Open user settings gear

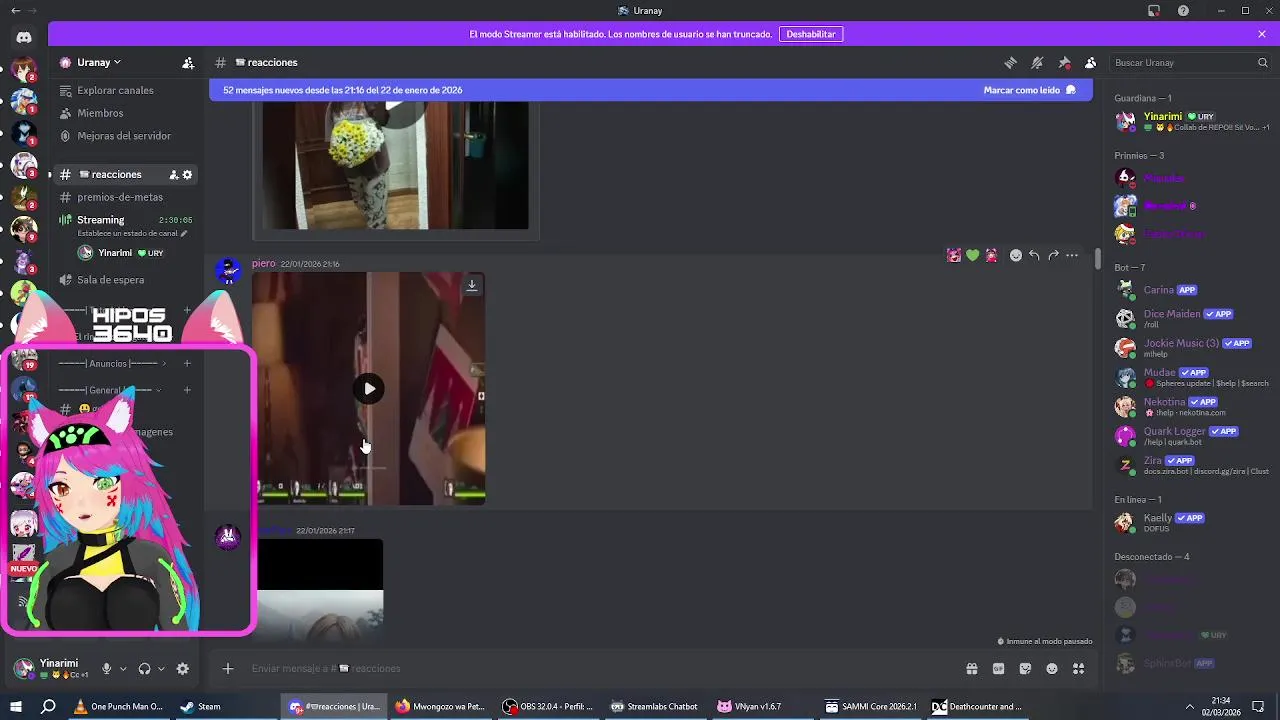[182, 669]
